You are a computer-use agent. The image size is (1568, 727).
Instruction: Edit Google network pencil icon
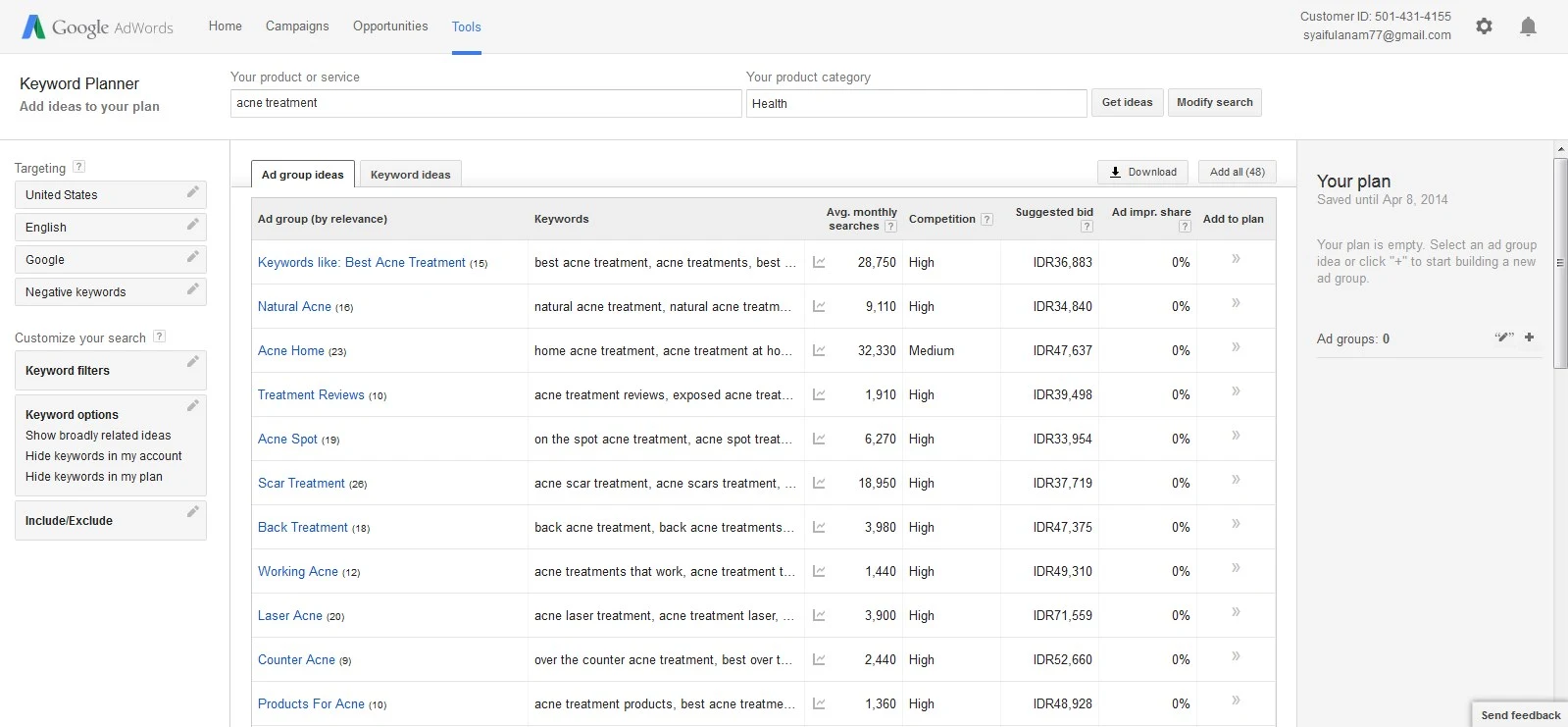193,257
